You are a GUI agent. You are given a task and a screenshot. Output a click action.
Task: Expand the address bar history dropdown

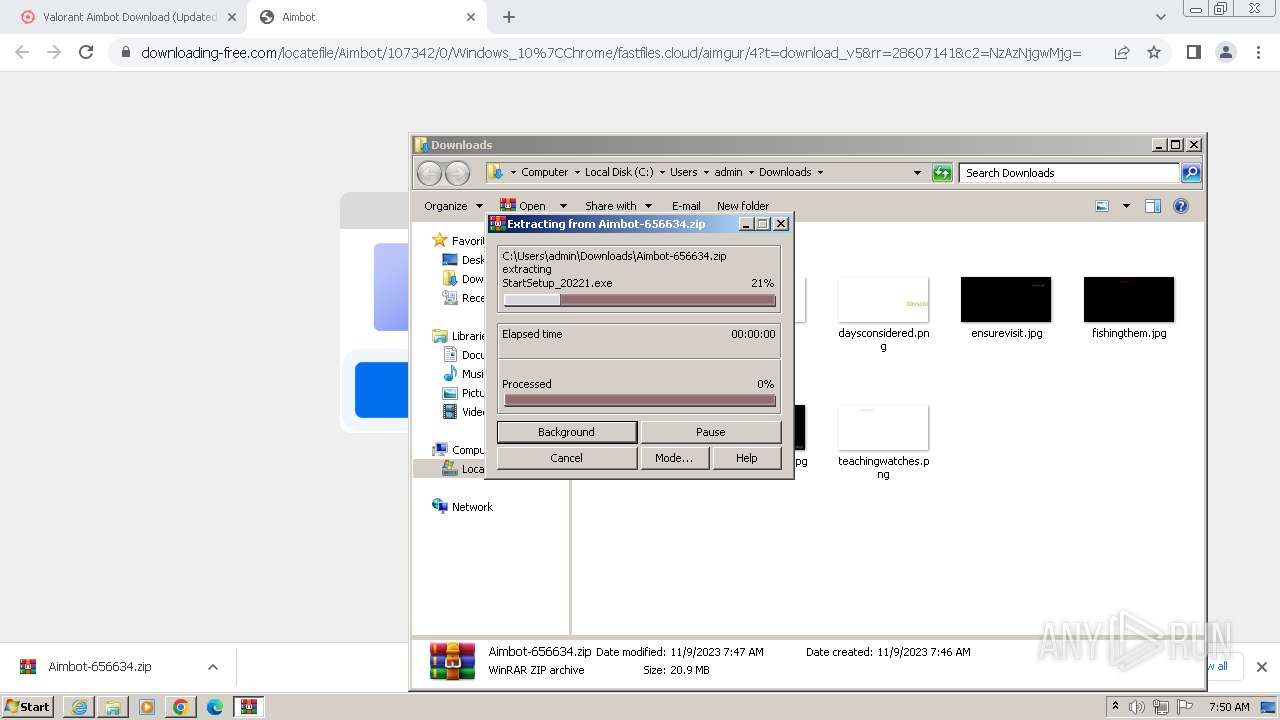tap(917, 173)
